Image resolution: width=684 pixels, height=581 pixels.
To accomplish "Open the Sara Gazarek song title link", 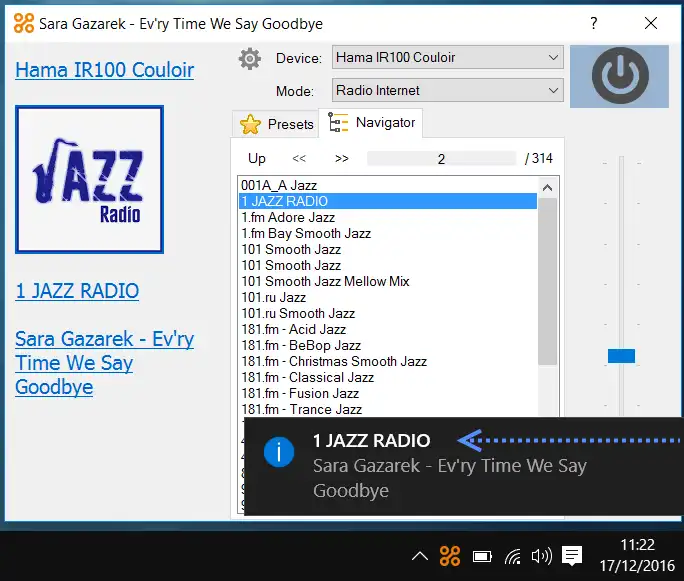I will [104, 363].
